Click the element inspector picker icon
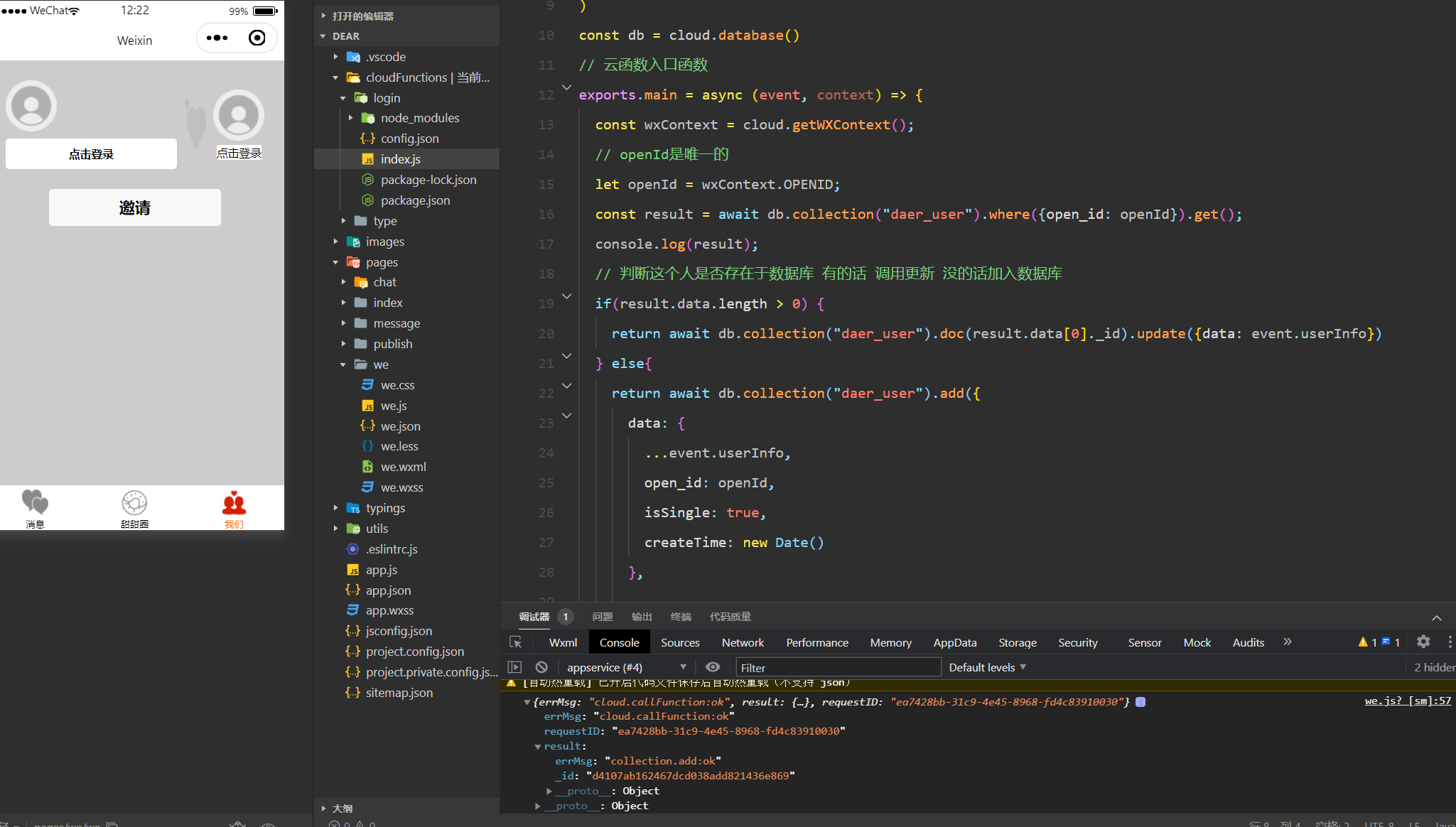The width and height of the screenshot is (1456, 827). tap(516, 642)
